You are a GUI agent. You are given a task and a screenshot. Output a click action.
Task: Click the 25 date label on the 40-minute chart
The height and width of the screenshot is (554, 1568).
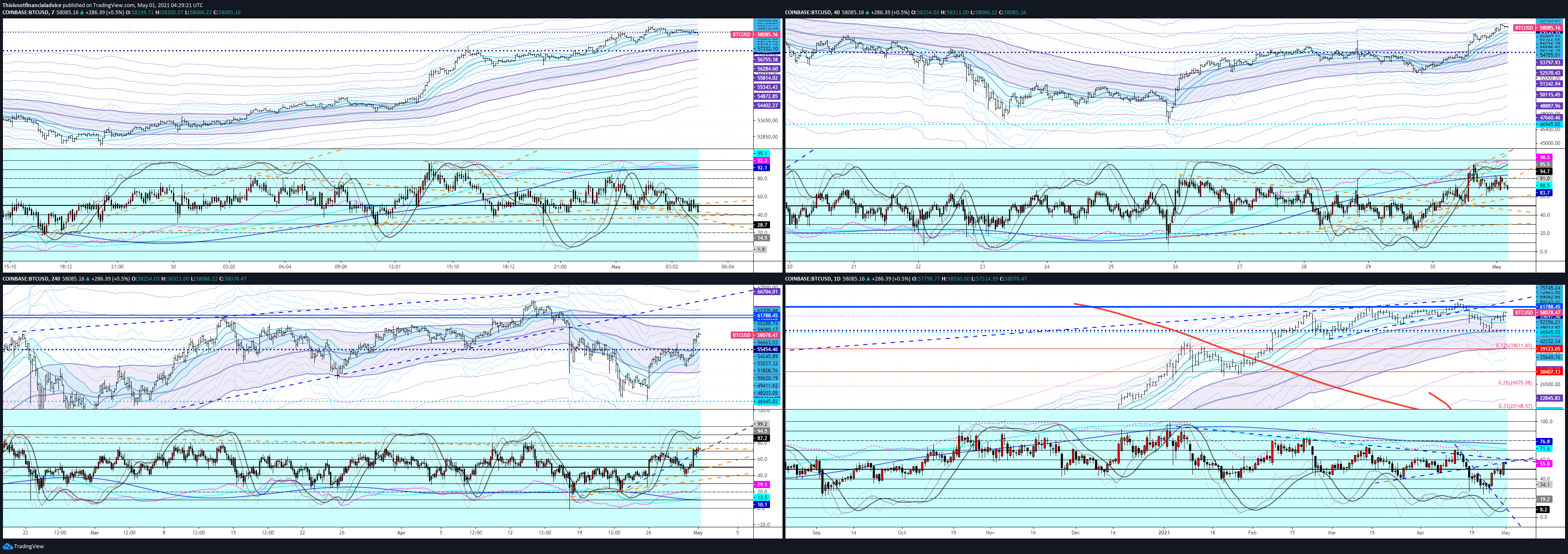click(x=1111, y=266)
